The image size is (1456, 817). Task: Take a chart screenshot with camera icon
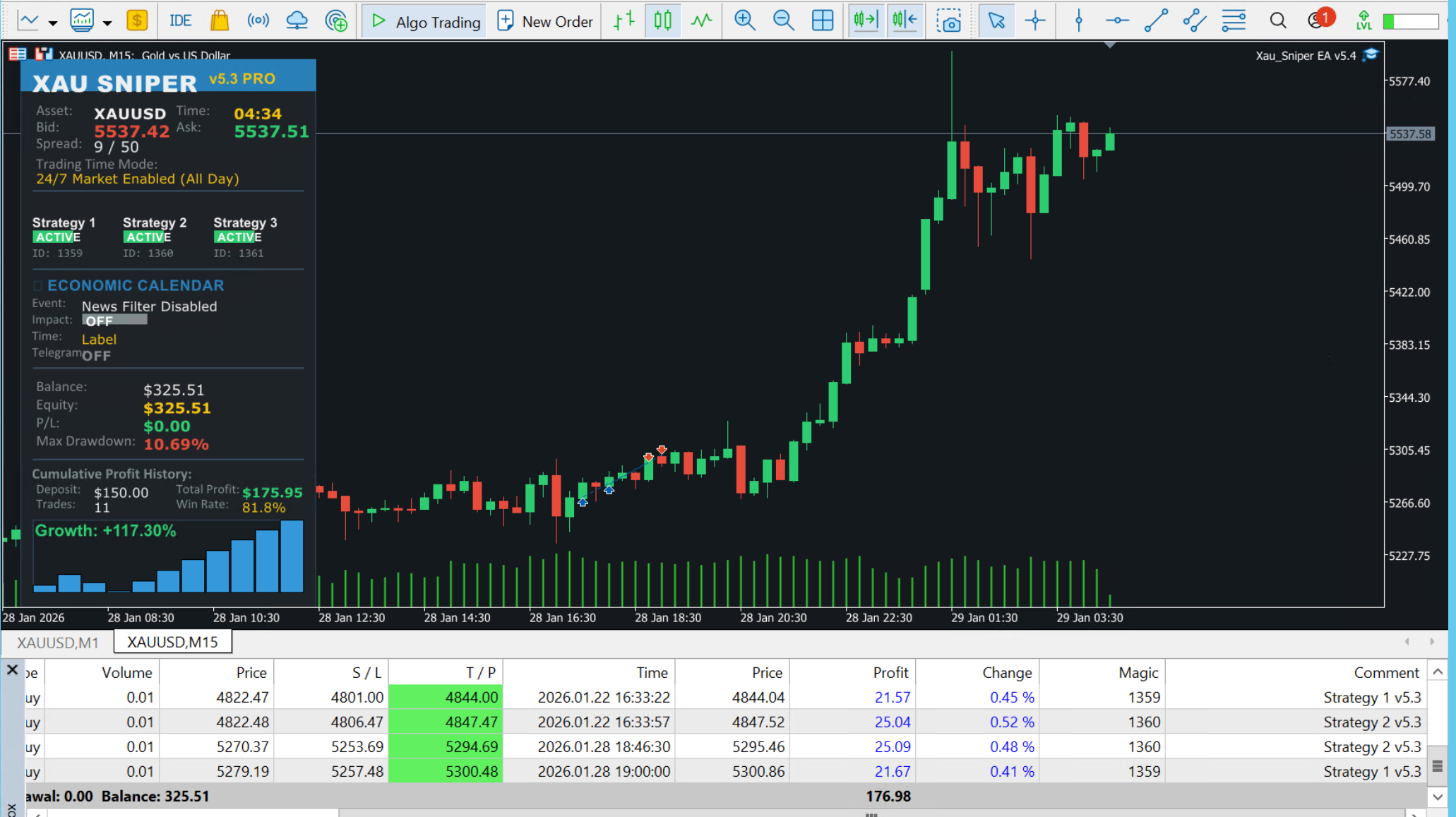[948, 21]
